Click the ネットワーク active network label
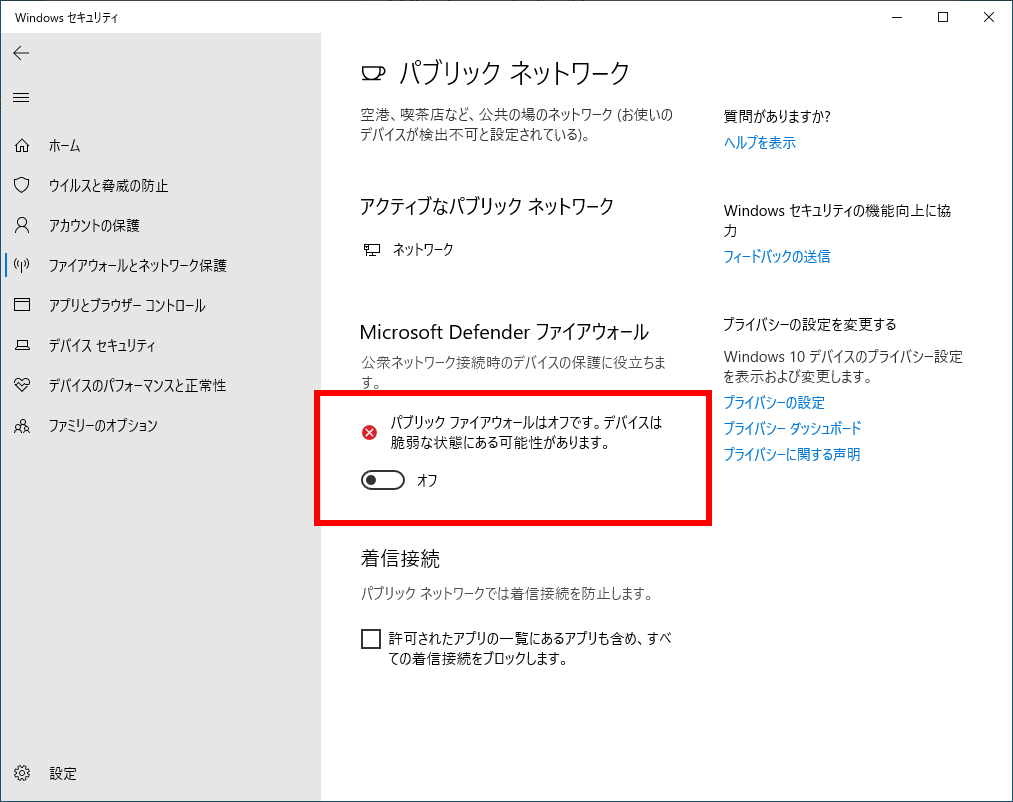 pyautogui.click(x=423, y=249)
